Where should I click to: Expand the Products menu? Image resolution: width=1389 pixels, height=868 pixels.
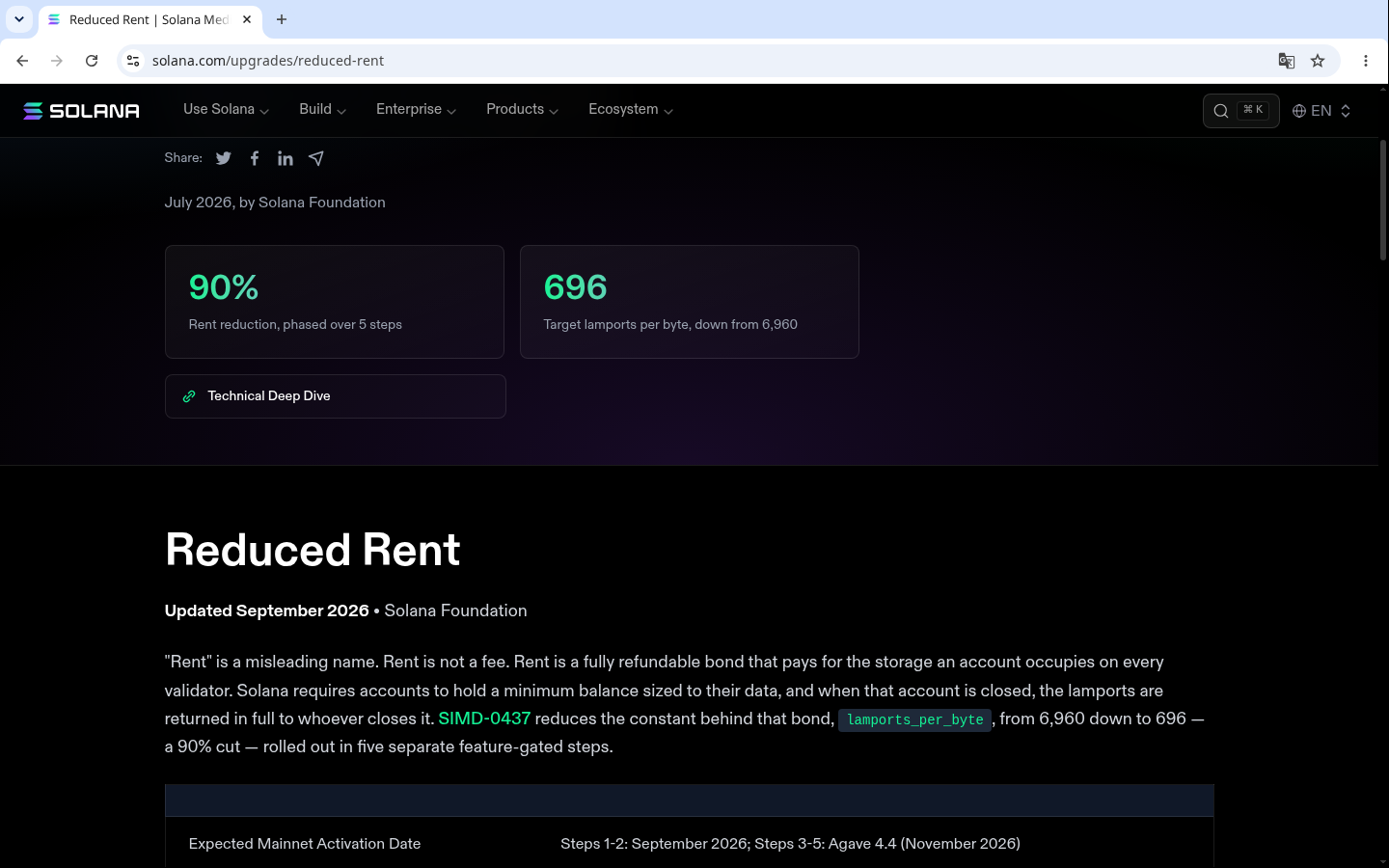click(x=522, y=110)
